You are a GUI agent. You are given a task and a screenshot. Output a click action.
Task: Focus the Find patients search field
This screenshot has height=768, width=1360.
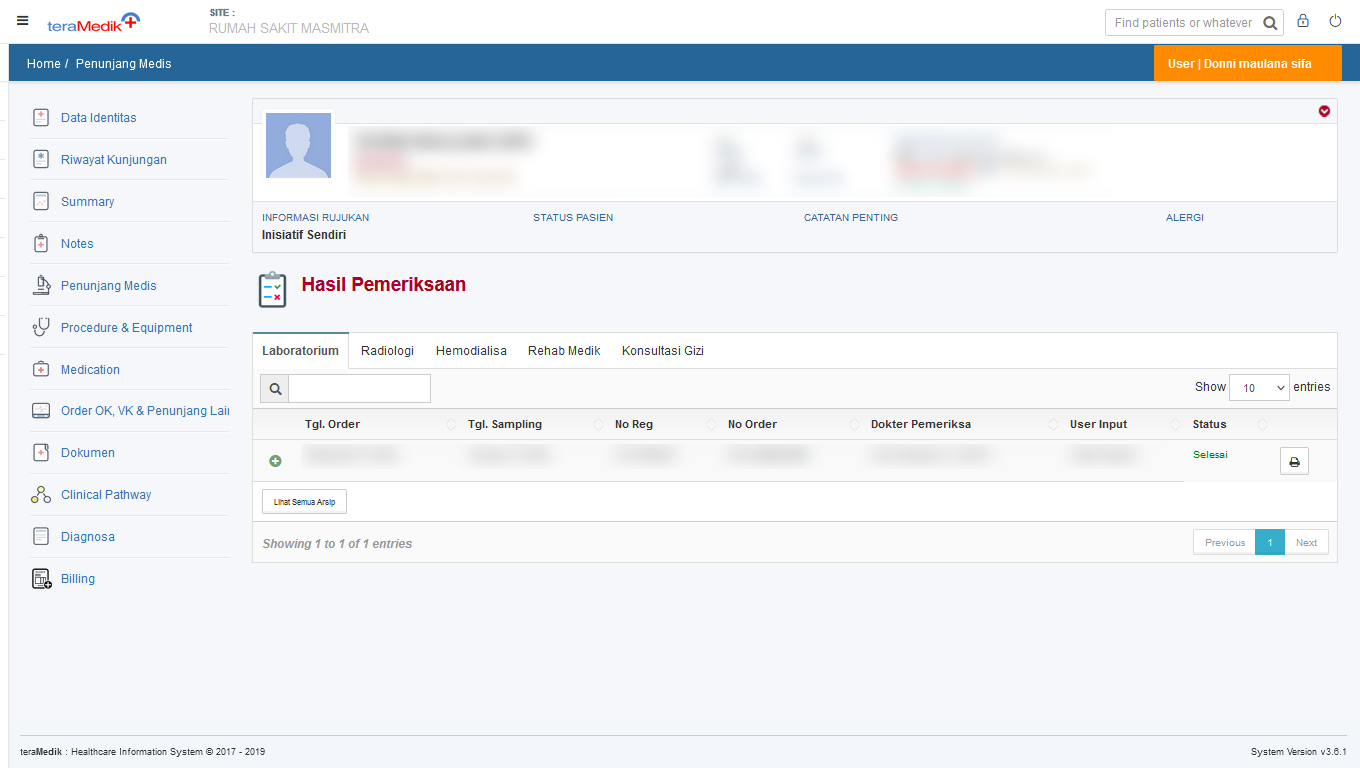tap(1183, 23)
